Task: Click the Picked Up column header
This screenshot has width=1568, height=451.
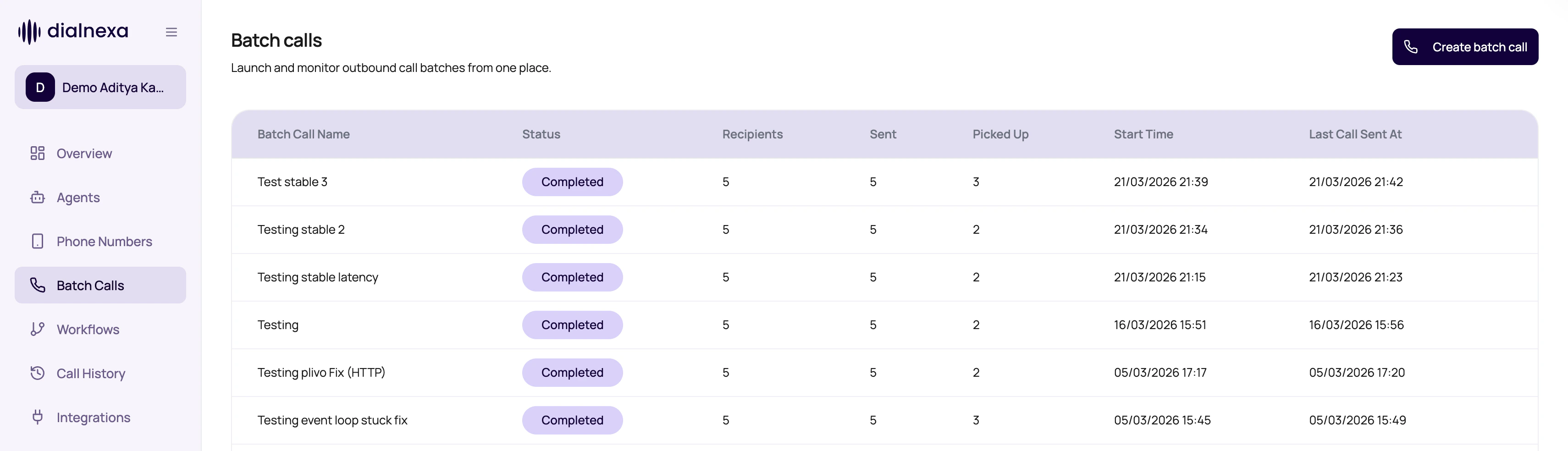Action: tap(1000, 134)
